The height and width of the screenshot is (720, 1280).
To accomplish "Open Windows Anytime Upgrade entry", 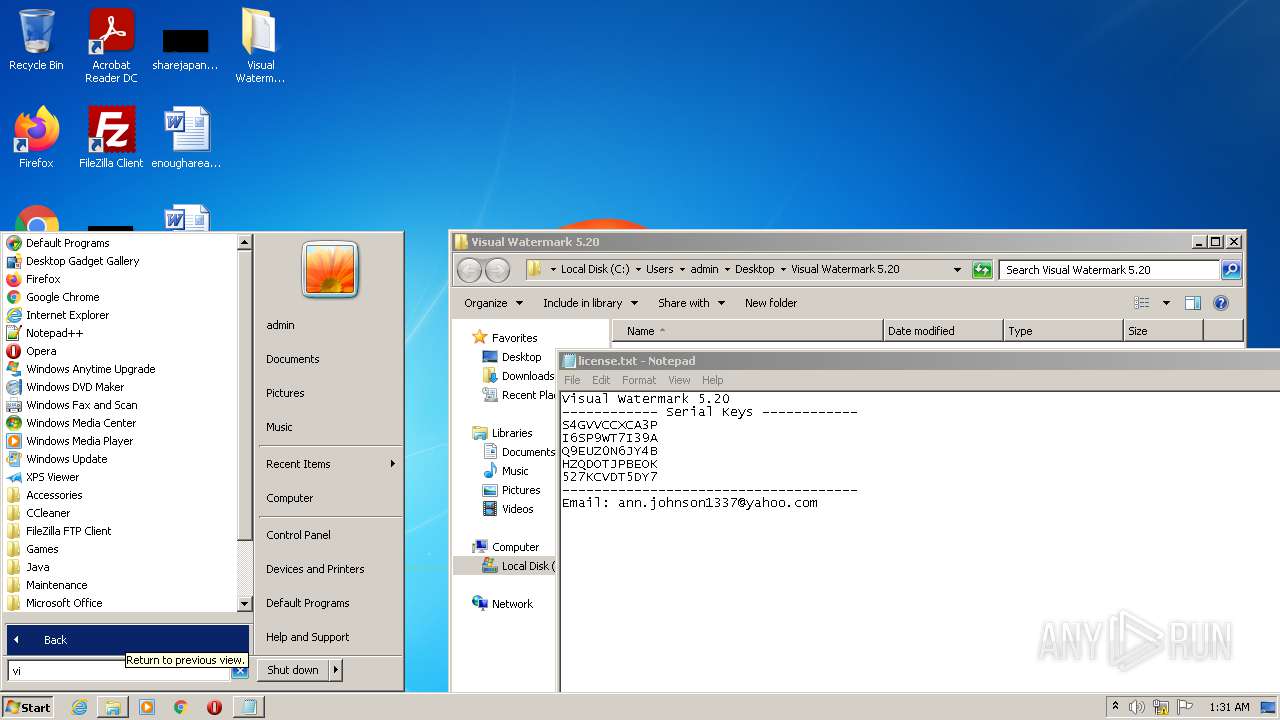I will [x=90, y=369].
